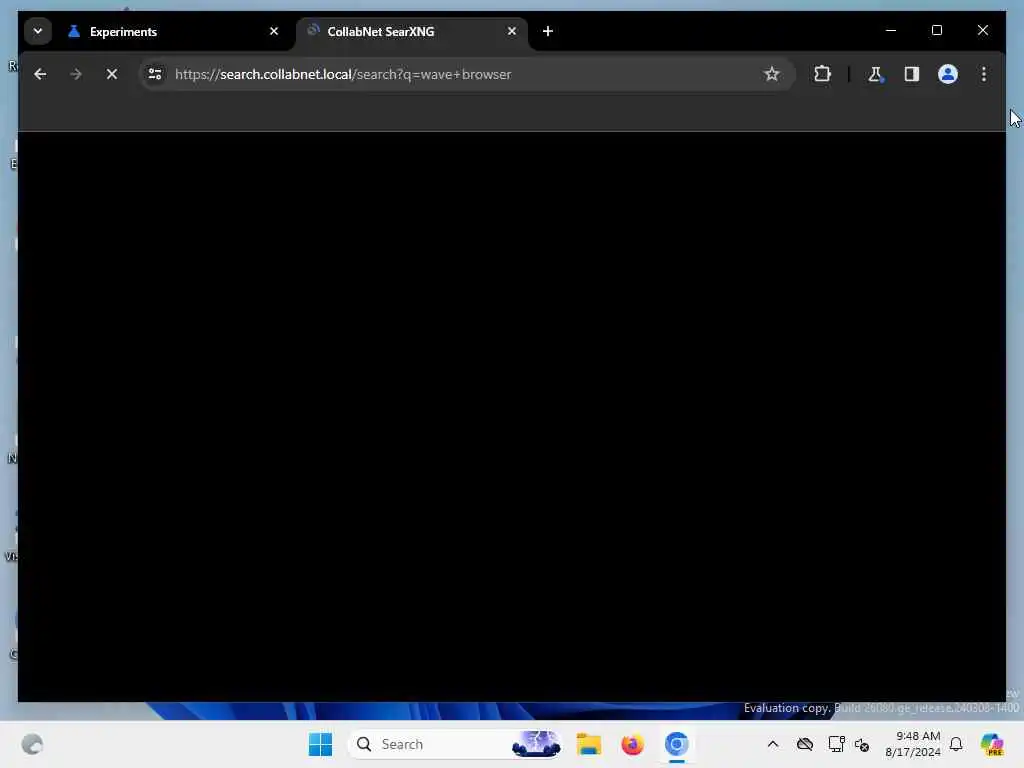Screen dimensions: 1024x768
Task: Show hidden system tray icons
Action: click(x=773, y=744)
